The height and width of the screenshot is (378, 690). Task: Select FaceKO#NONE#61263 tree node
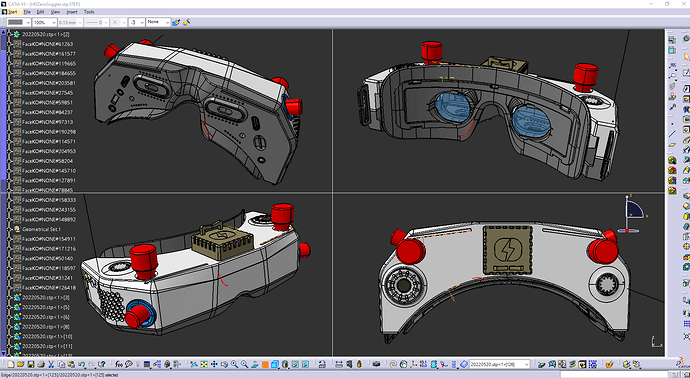coord(48,44)
